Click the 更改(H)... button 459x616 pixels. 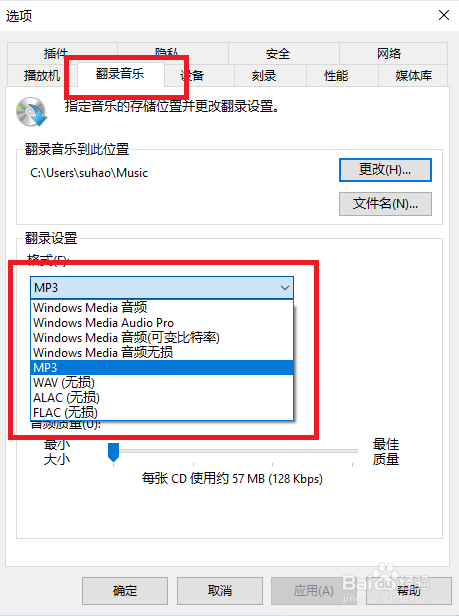coord(385,170)
